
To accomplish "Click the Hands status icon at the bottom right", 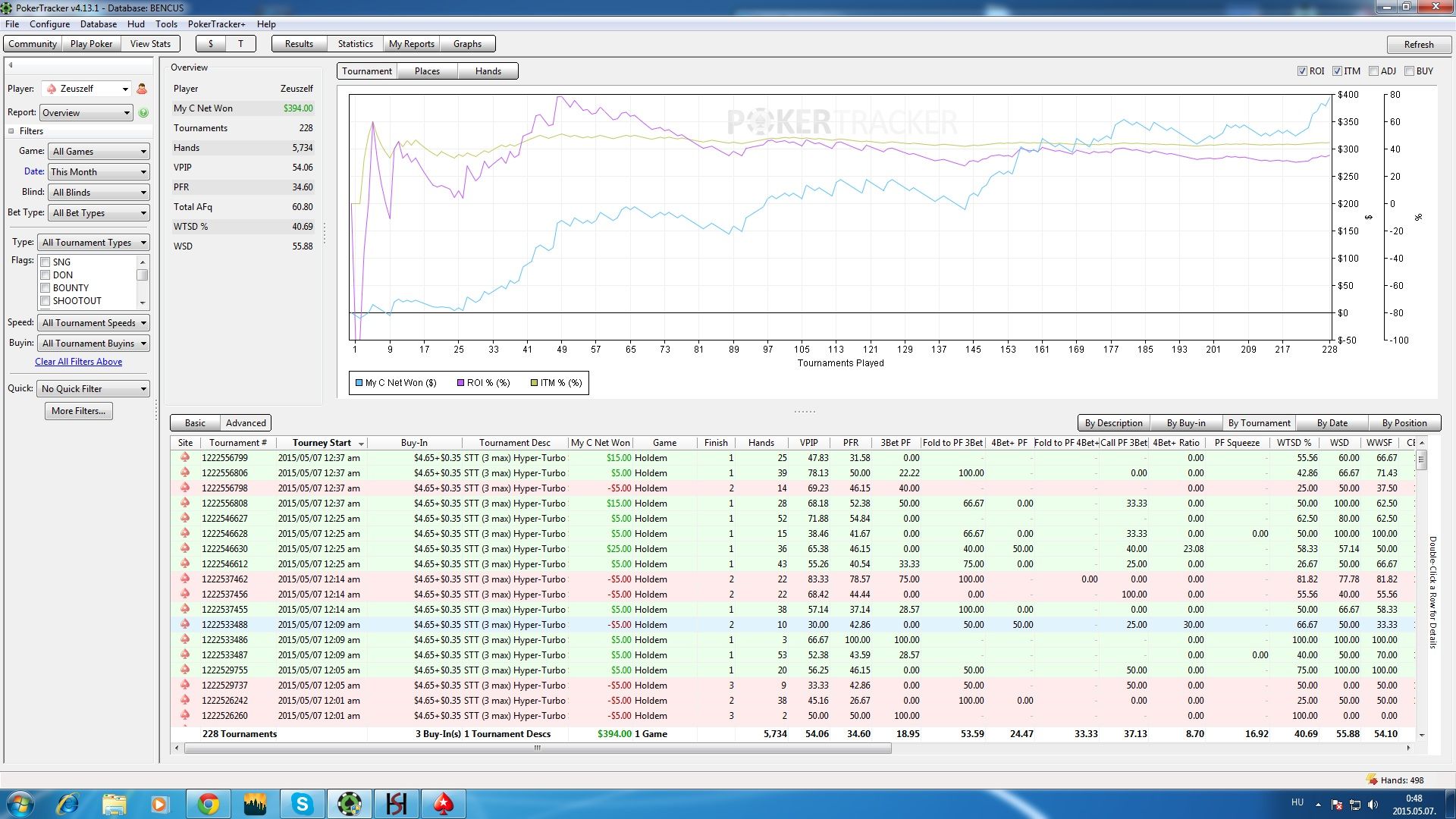I will click(1371, 780).
